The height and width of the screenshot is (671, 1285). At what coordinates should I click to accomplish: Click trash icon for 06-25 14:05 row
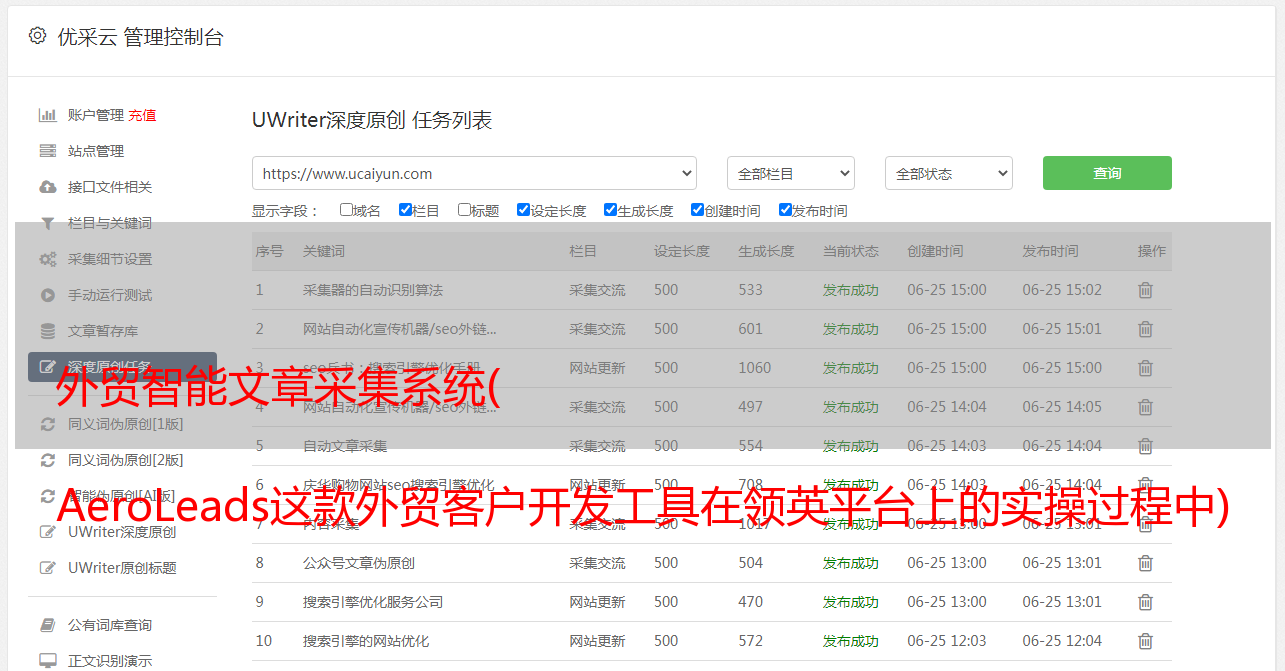tap(1145, 407)
